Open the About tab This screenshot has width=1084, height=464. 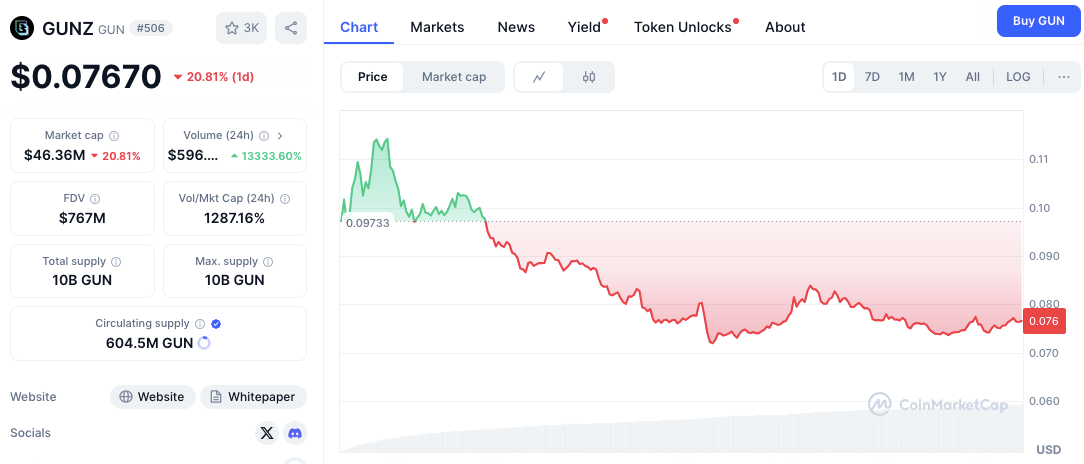click(x=785, y=27)
